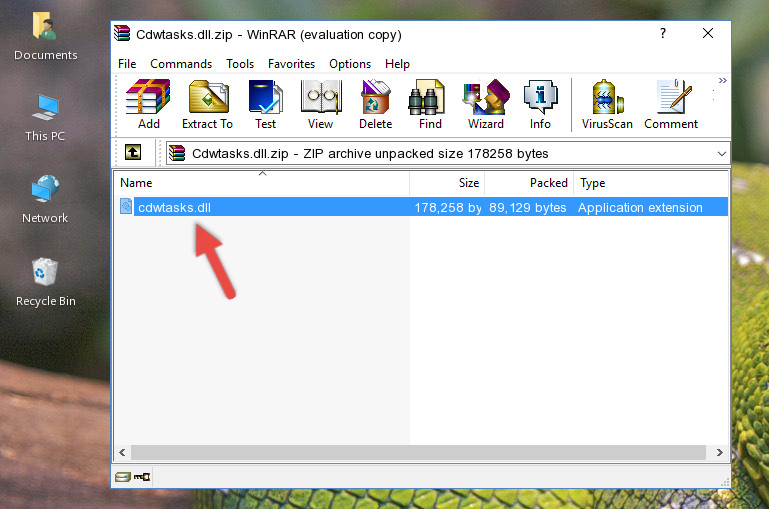Click the Application extension type cell
This screenshot has height=509, width=769.
[640, 207]
